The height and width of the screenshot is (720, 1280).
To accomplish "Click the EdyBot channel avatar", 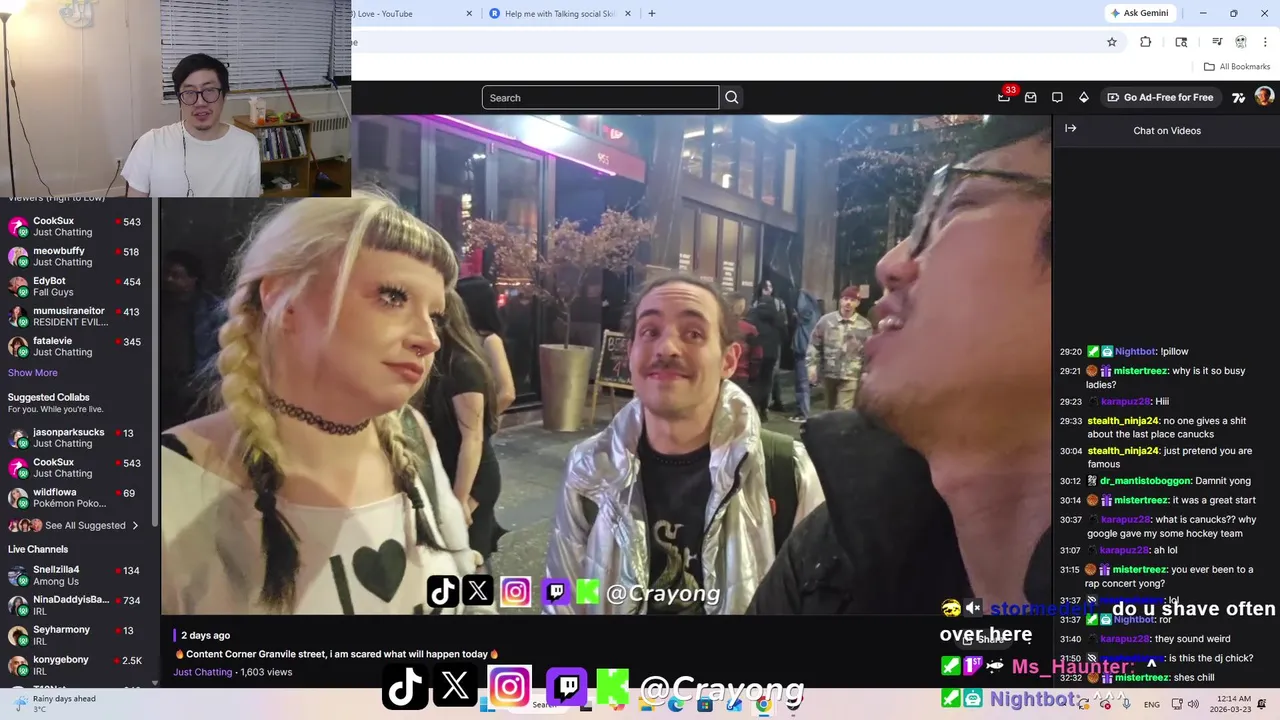I will 18,286.
